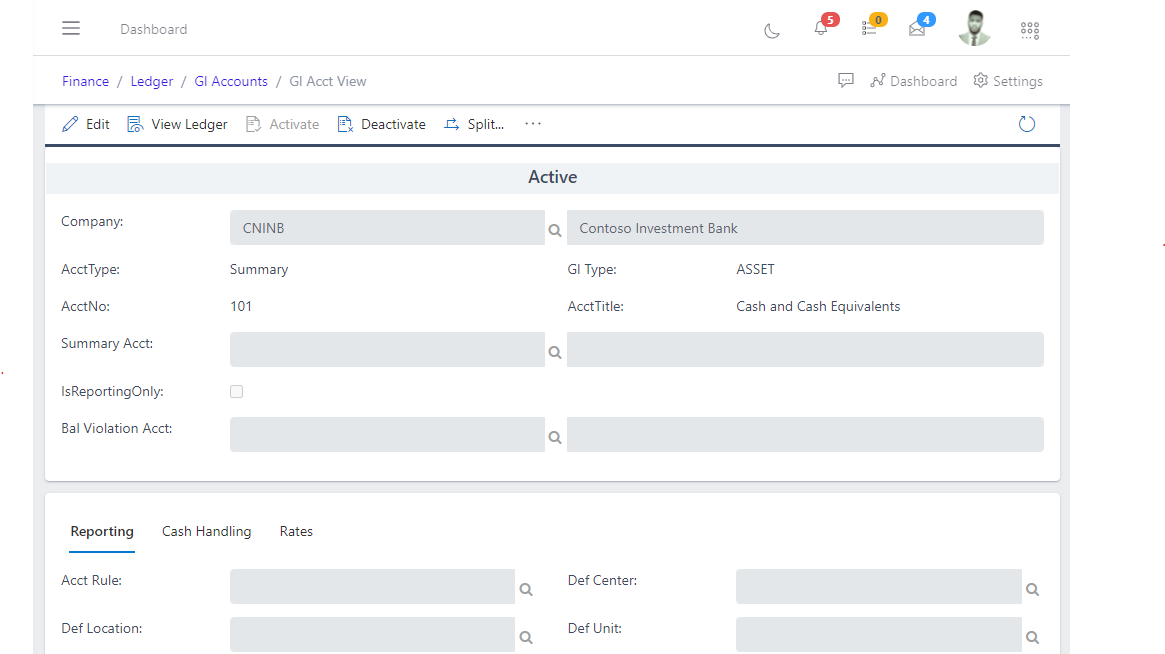The image size is (1165, 654).
Task: Open the hamburger menu
Action: (x=70, y=28)
